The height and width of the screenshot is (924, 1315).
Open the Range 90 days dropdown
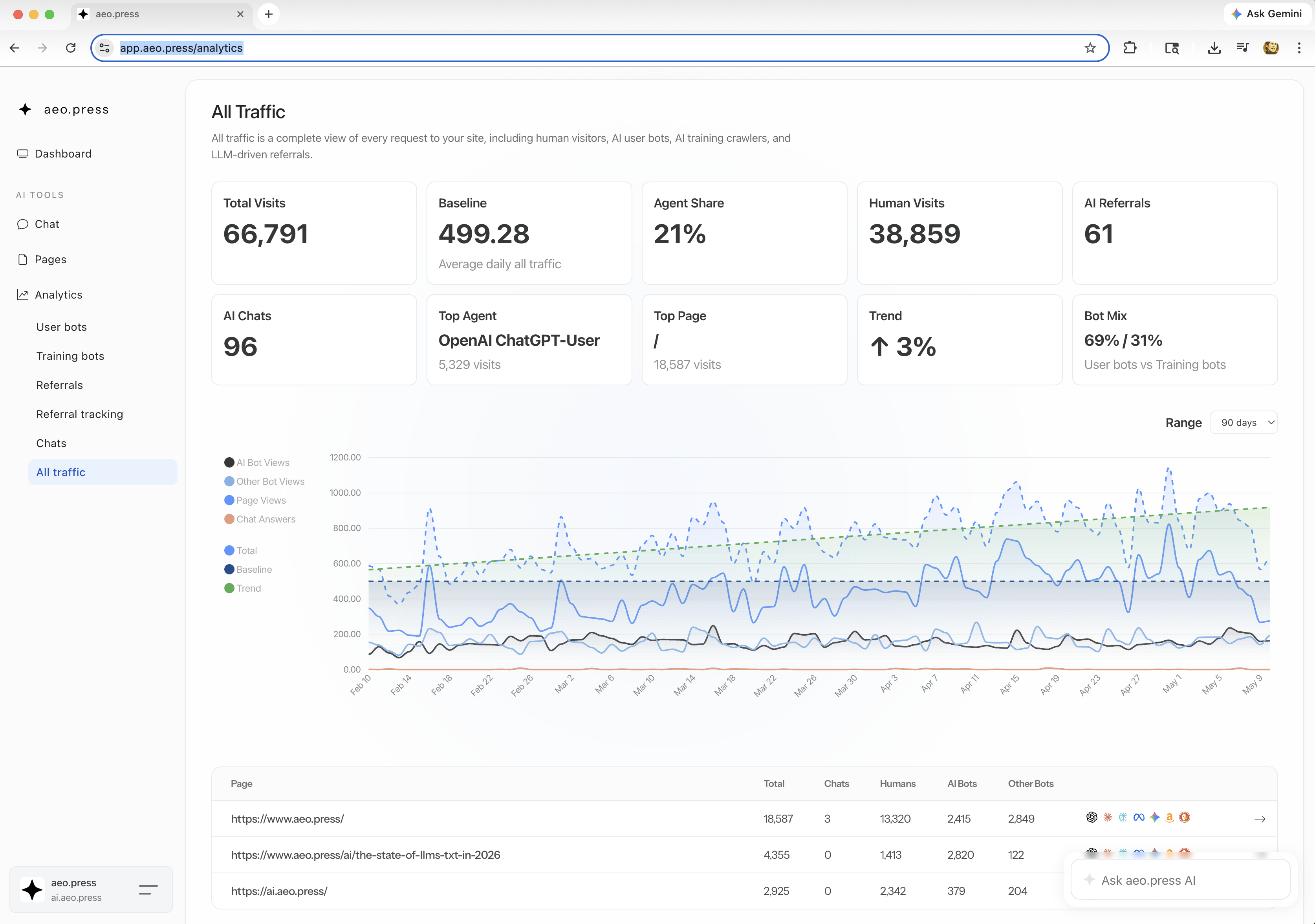(x=1244, y=423)
